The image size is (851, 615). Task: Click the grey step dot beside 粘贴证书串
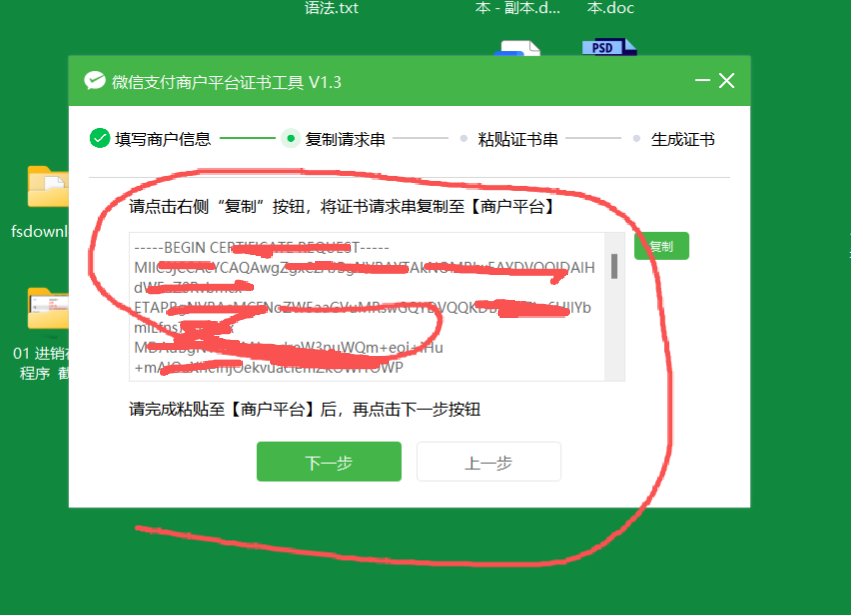pyautogui.click(x=463, y=139)
